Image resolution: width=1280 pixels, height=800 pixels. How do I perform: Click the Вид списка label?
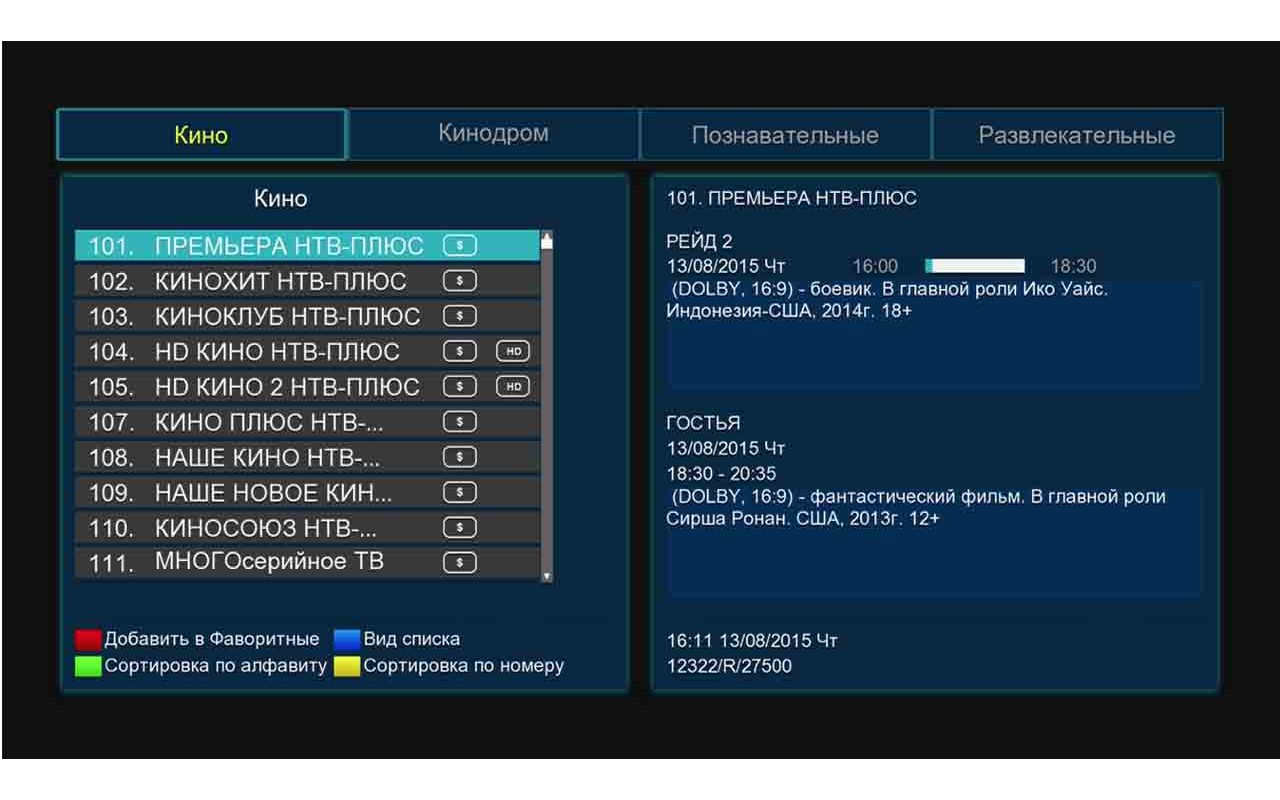point(412,639)
